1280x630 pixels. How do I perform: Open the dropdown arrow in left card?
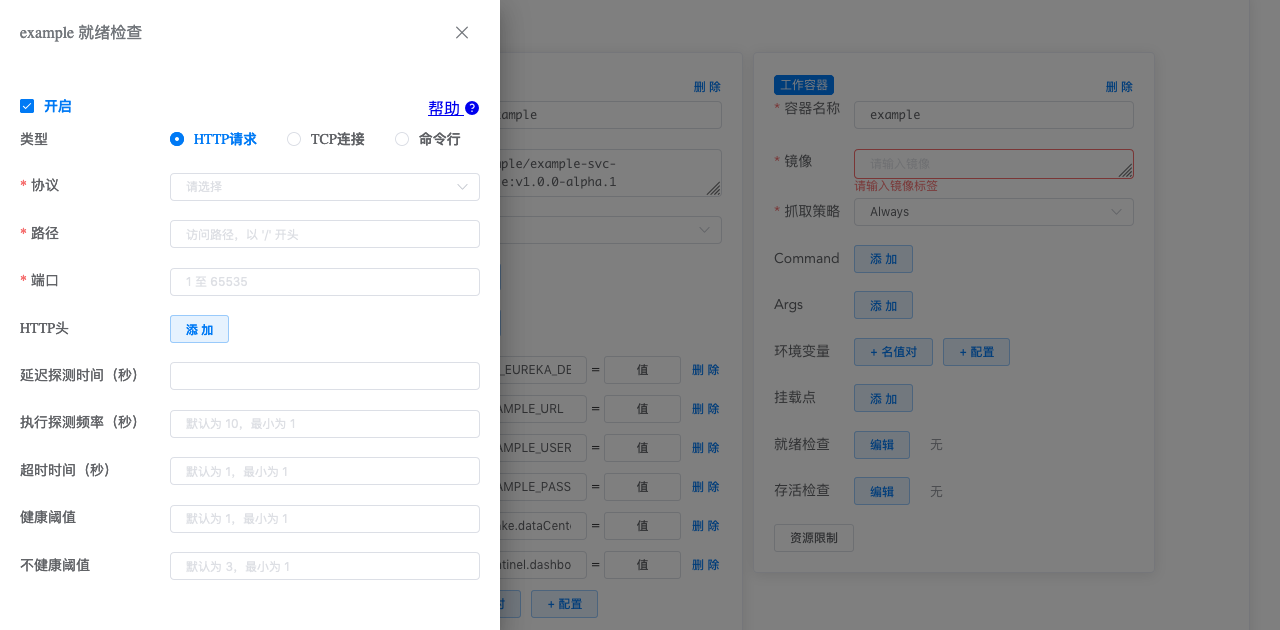tap(704, 230)
